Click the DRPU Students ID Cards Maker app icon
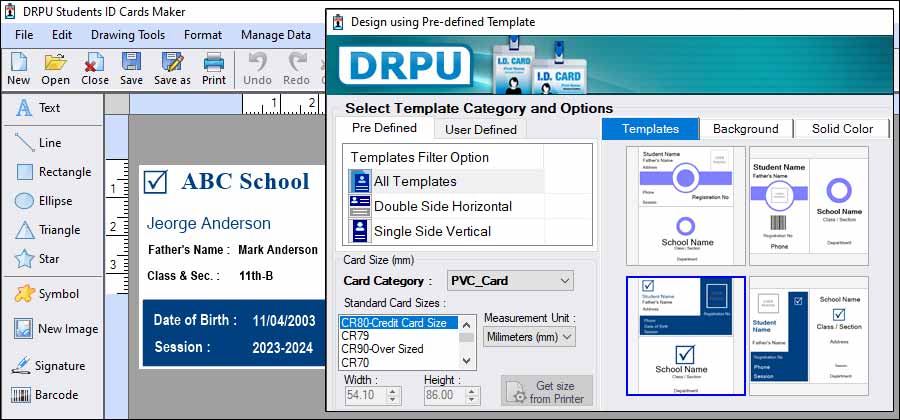The image size is (900, 420). pyautogui.click(x=10, y=11)
